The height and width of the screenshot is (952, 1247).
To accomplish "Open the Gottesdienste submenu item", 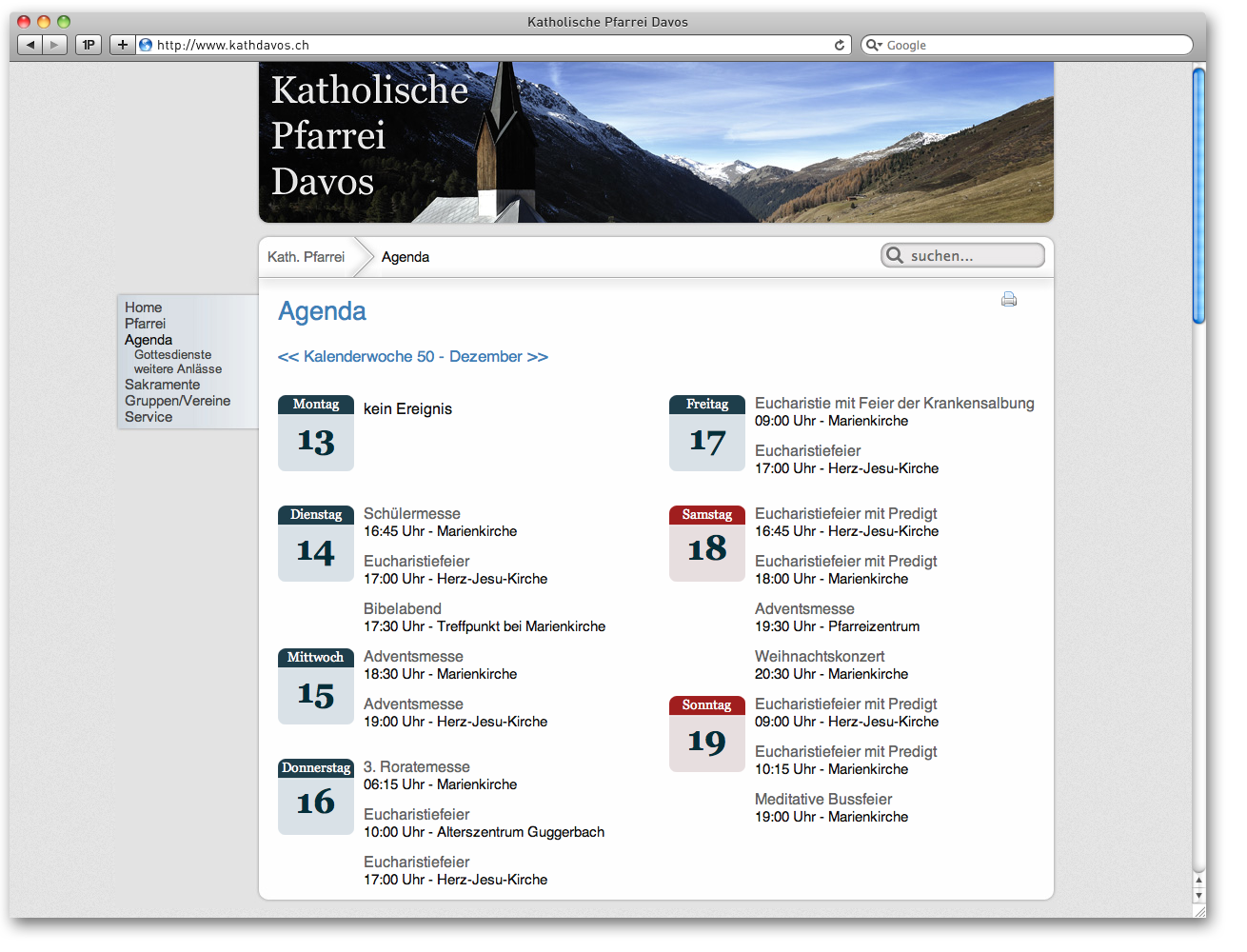I will (x=172, y=354).
